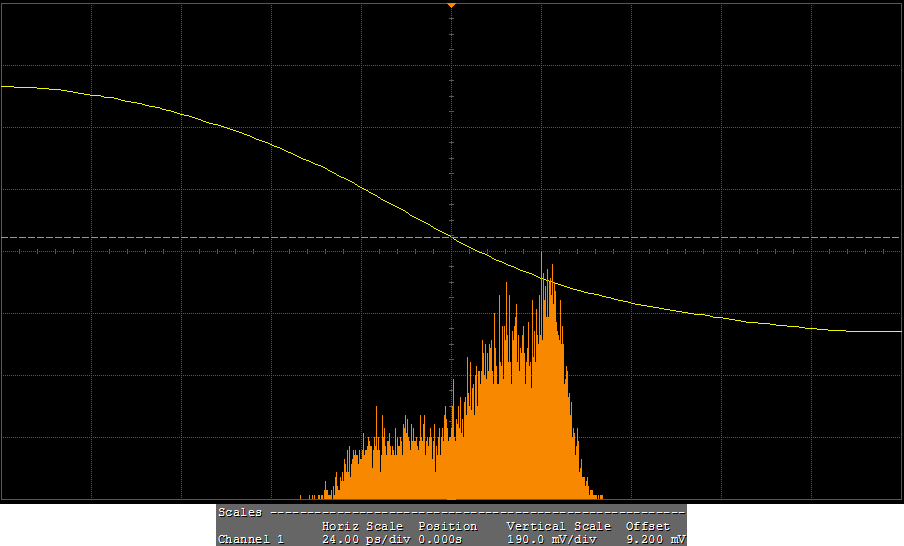Click the Position column header
This screenshot has width=904, height=546.
tap(447, 526)
